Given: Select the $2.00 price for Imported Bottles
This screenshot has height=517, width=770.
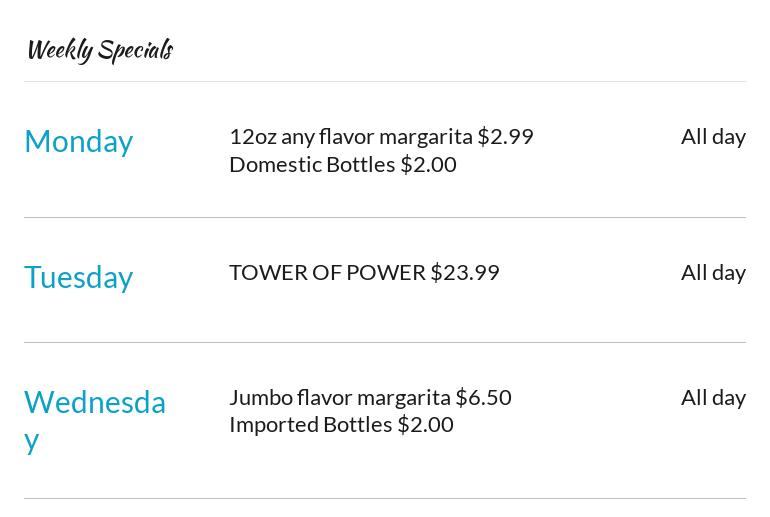Looking at the screenshot, I should 425,424.
